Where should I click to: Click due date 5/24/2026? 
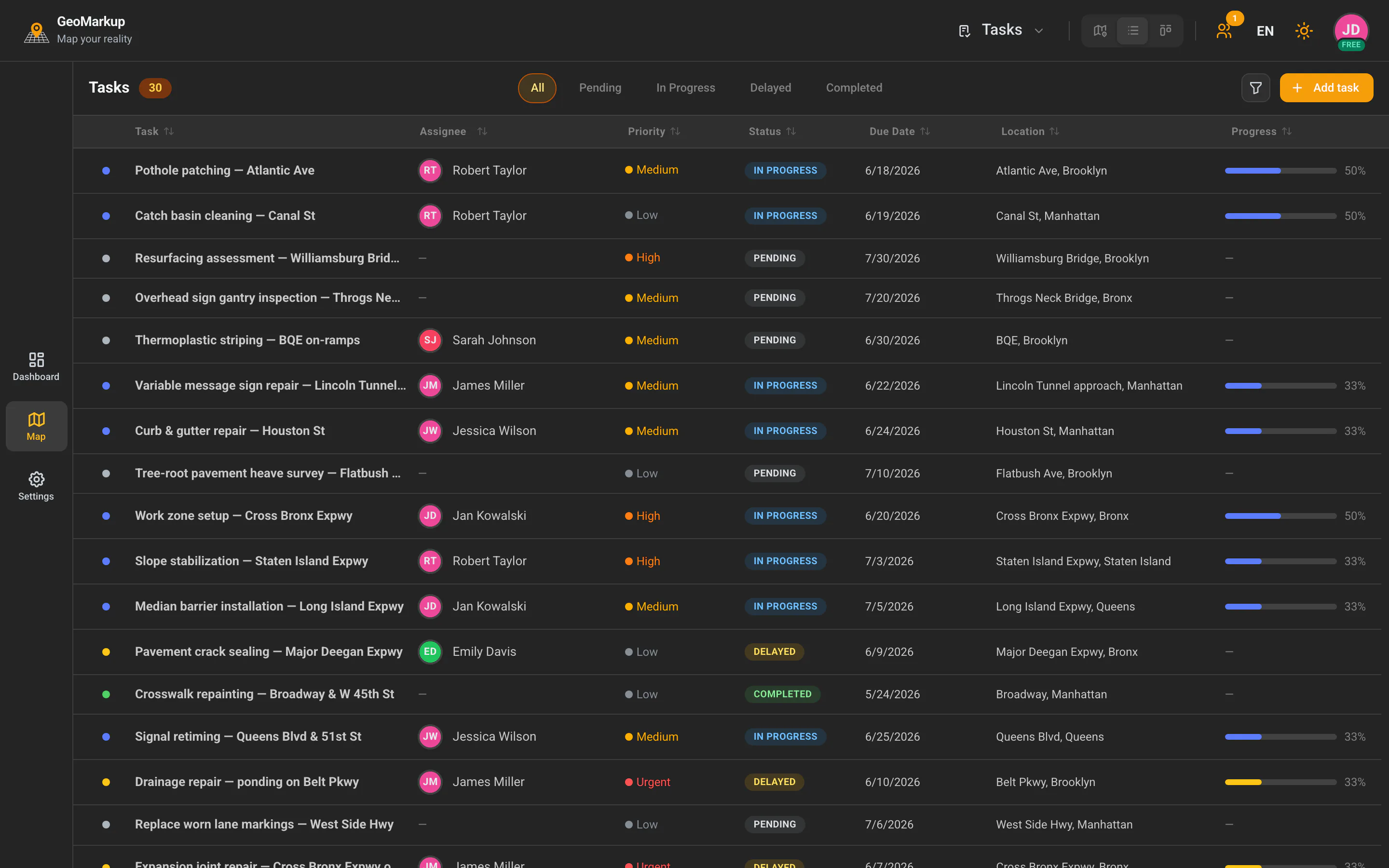892,694
